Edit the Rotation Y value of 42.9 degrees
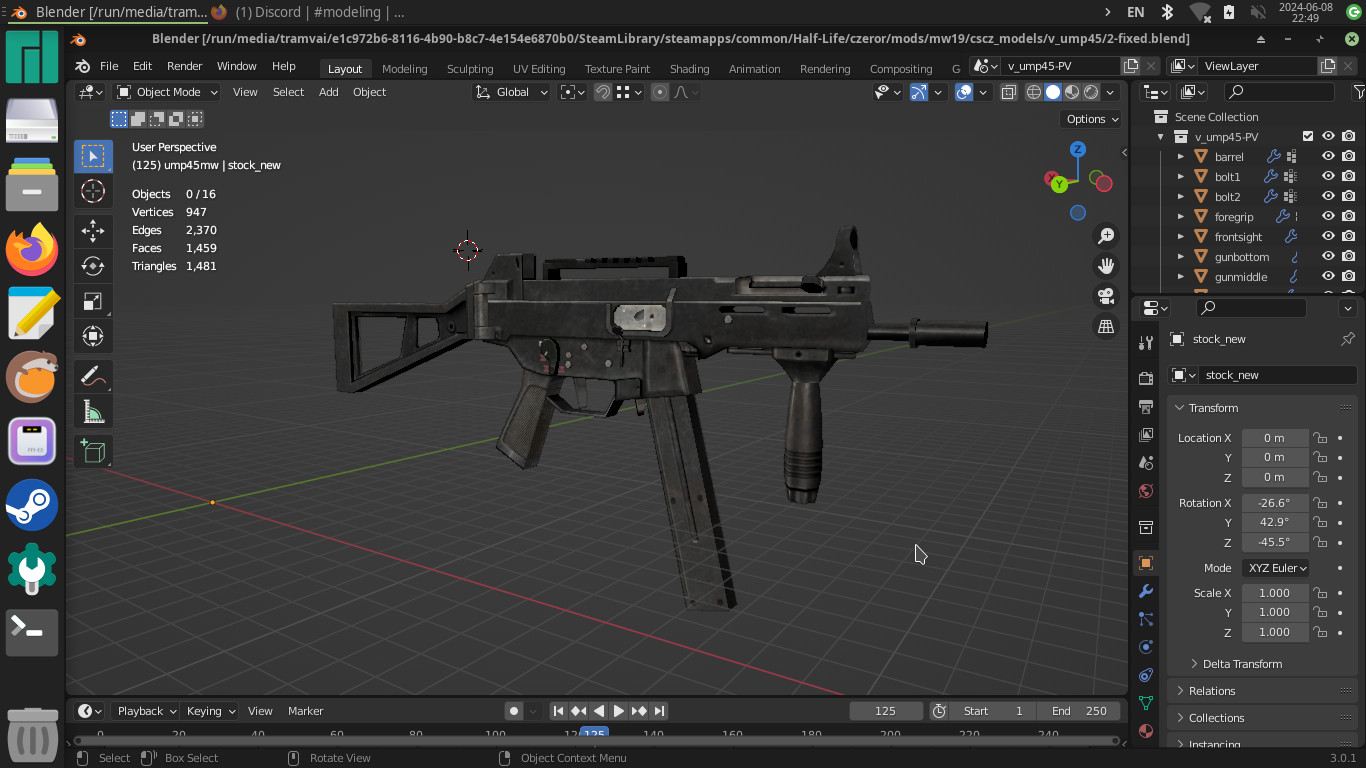The width and height of the screenshot is (1366, 768). (x=1275, y=522)
